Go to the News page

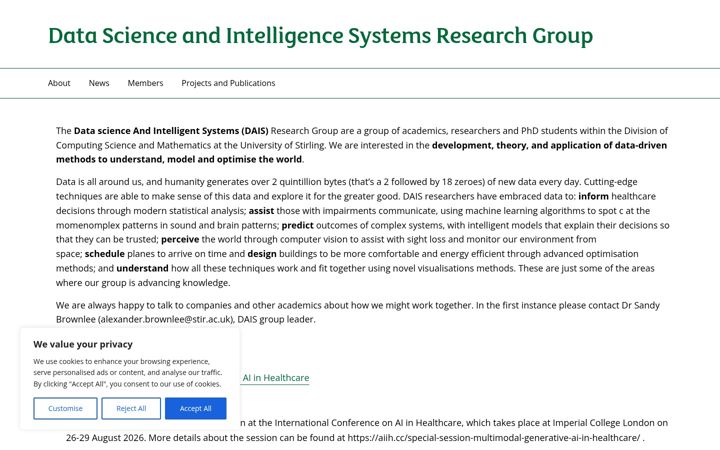99,83
